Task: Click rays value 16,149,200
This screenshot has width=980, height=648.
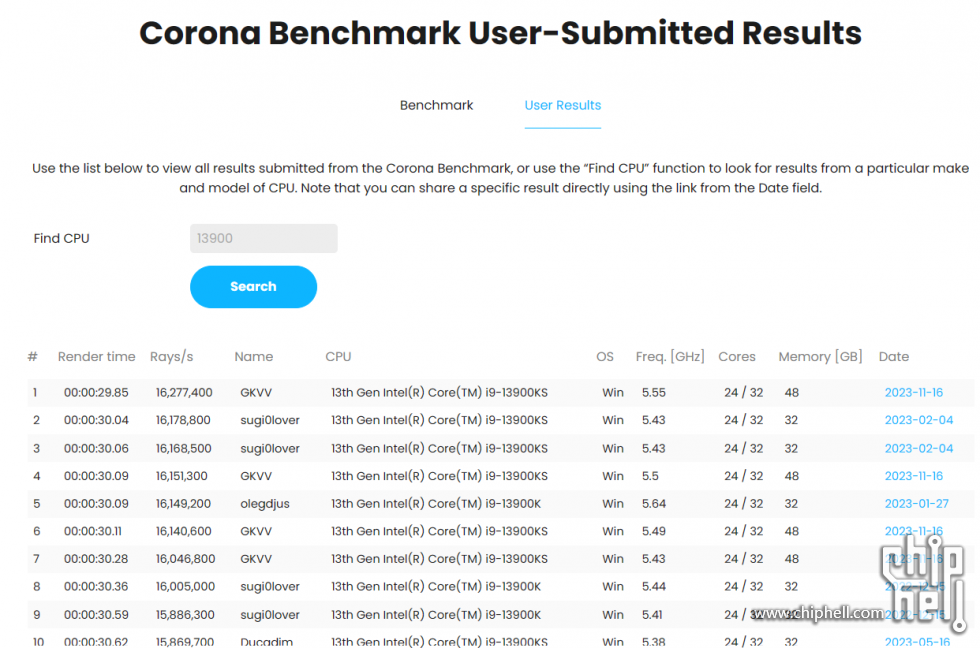Action: point(183,504)
